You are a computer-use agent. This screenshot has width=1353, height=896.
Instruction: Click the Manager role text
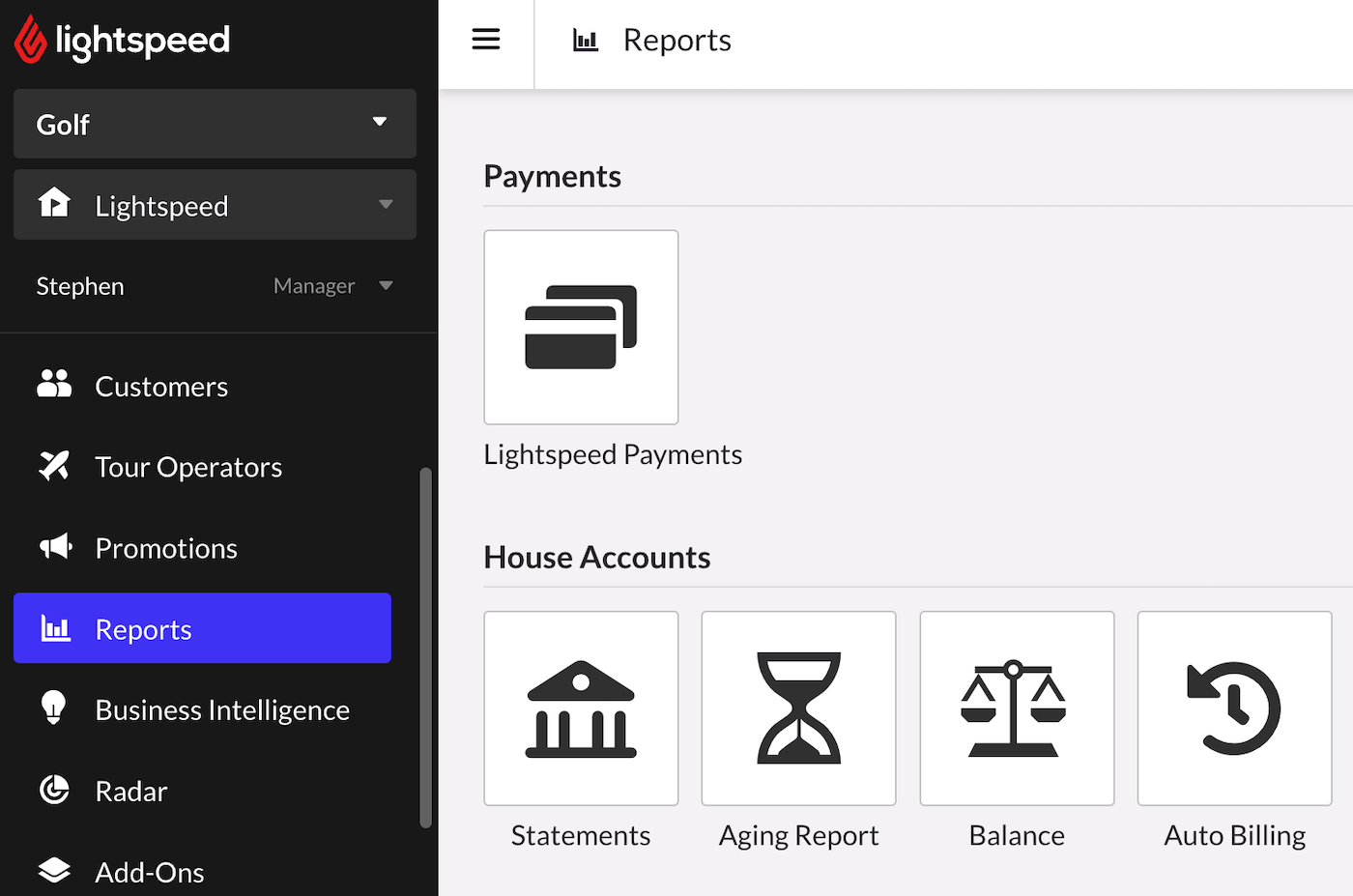[x=314, y=286]
